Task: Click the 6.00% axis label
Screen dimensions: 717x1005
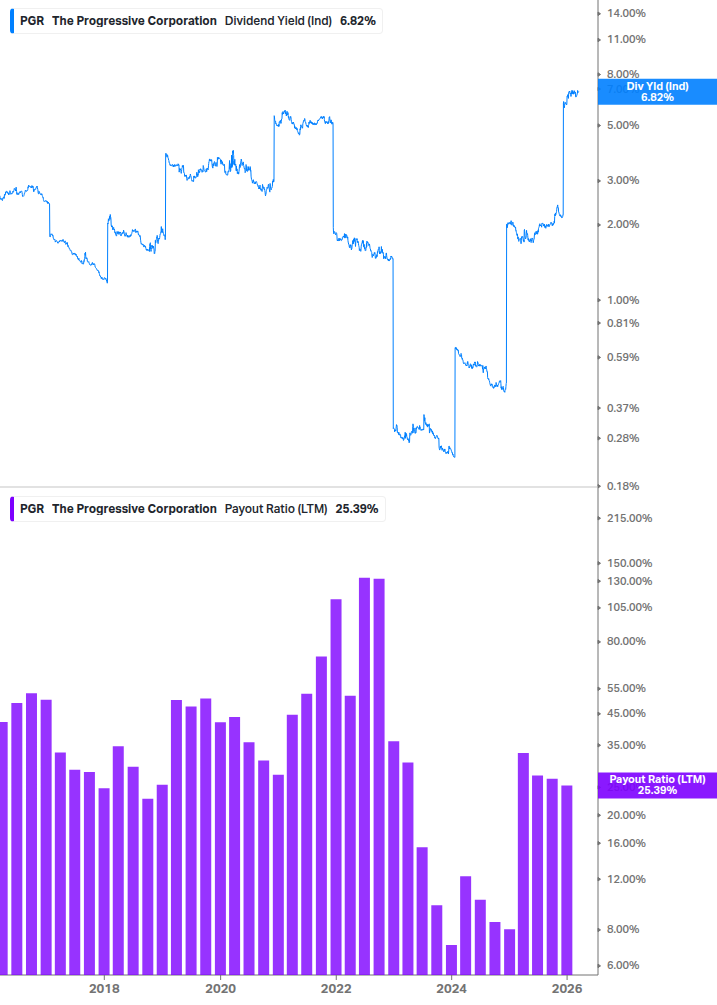Action: coord(623,965)
